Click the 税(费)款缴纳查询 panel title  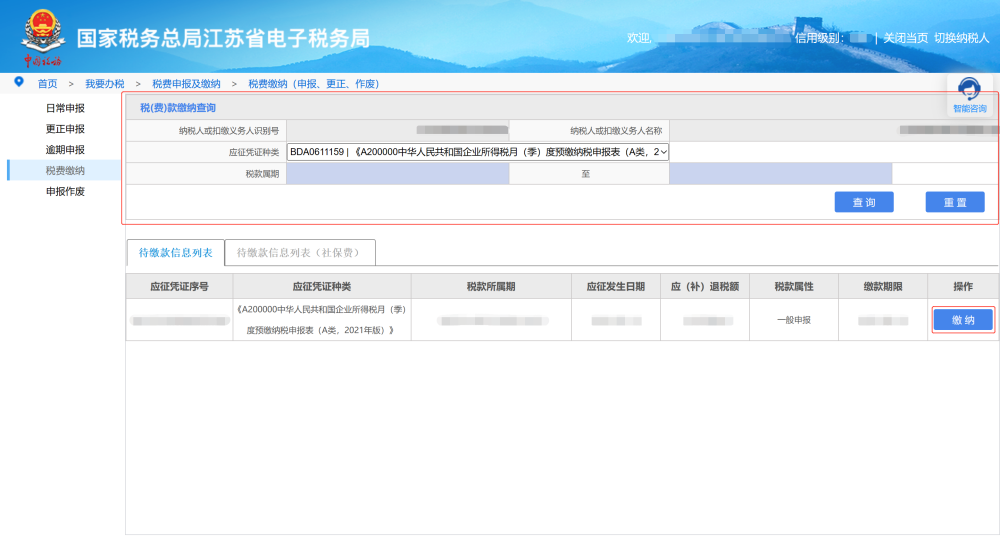[x=178, y=108]
